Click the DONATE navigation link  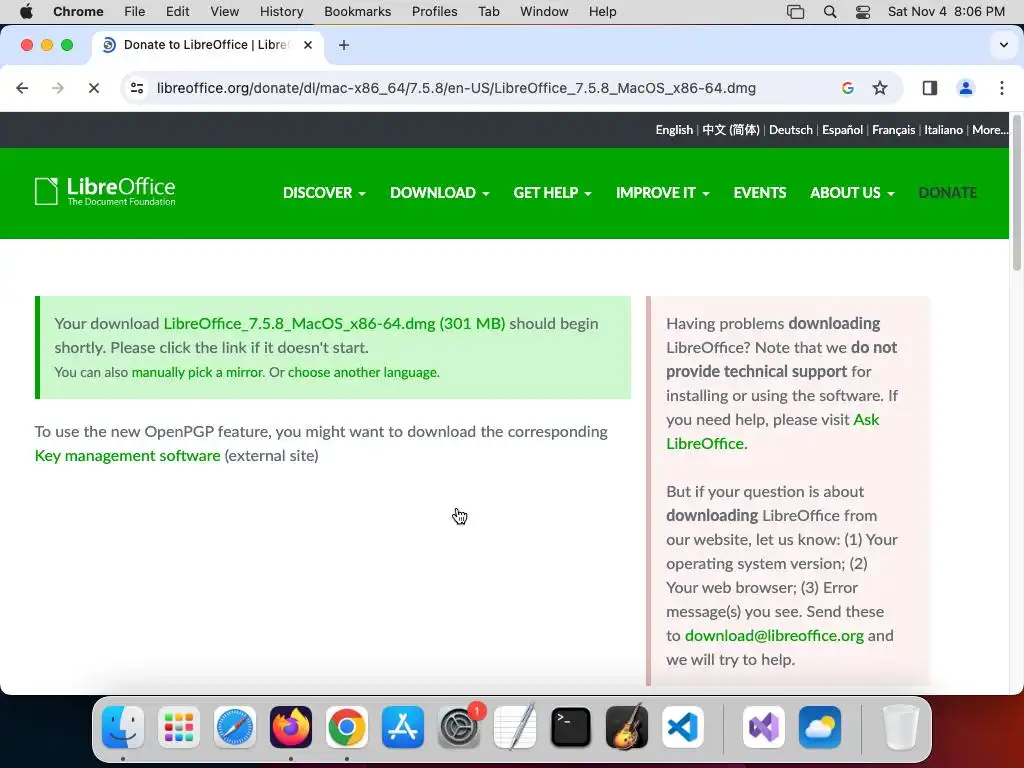948,193
